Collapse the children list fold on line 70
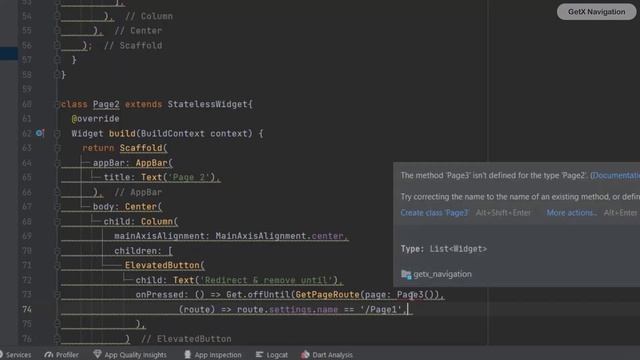 58,251
